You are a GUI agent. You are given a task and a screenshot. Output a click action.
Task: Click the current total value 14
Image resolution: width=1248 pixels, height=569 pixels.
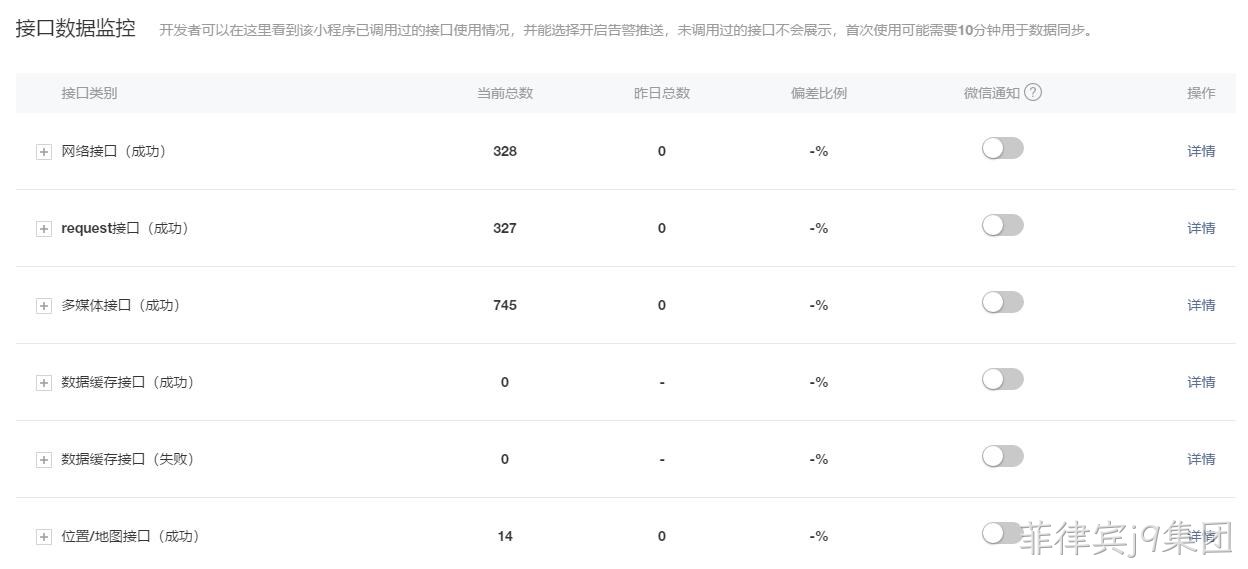point(505,536)
